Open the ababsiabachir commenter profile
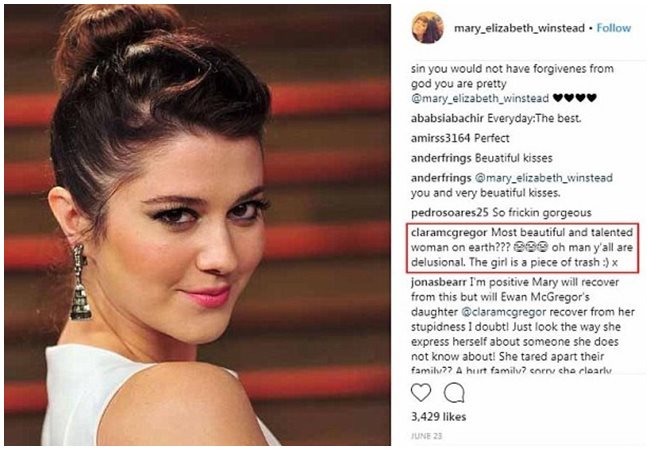This screenshot has width=650, height=450. (447, 119)
